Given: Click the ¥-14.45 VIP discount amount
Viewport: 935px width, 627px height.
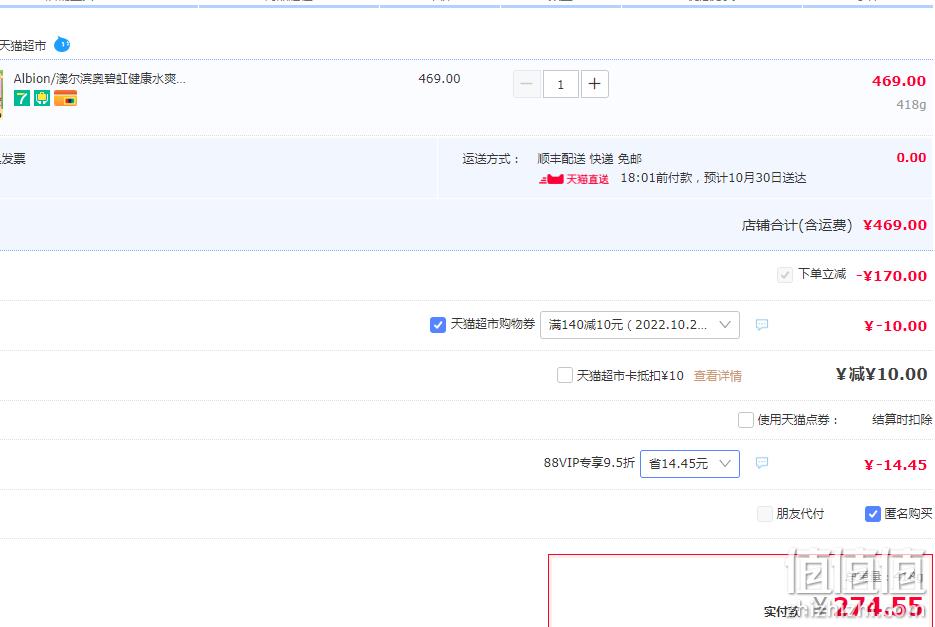Looking at the screenshot, I should [x=895, y=465].
